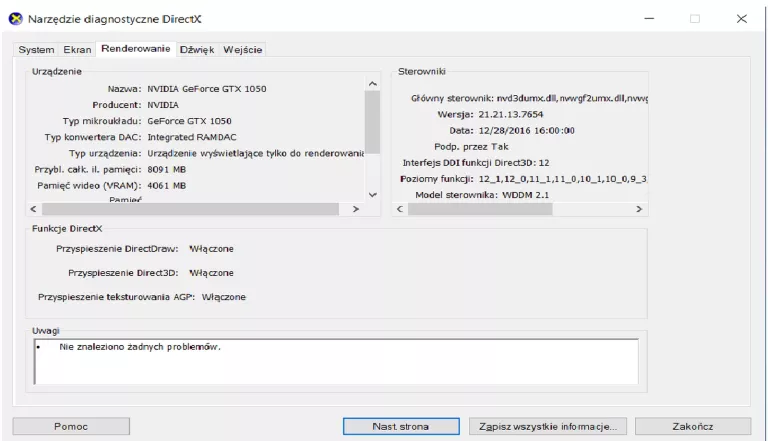The height and width of the screenshot is (441, 768).
Task: Click up arrow in Urządzenie vertical scrollbar
Action: tap(372, 84)
